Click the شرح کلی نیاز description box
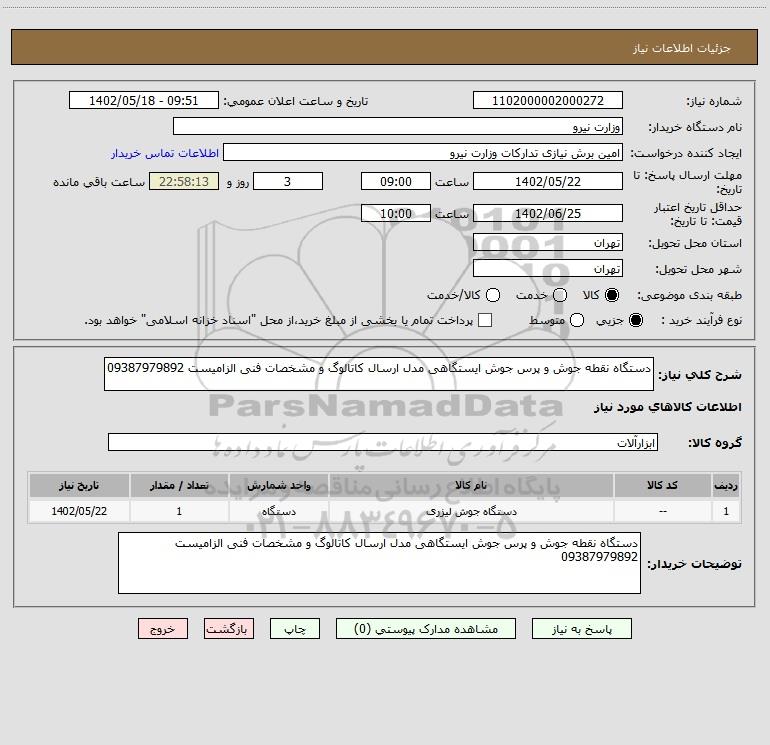Viewport: 770px width, 745px height. pyautogui.click(x=379, y=374)
